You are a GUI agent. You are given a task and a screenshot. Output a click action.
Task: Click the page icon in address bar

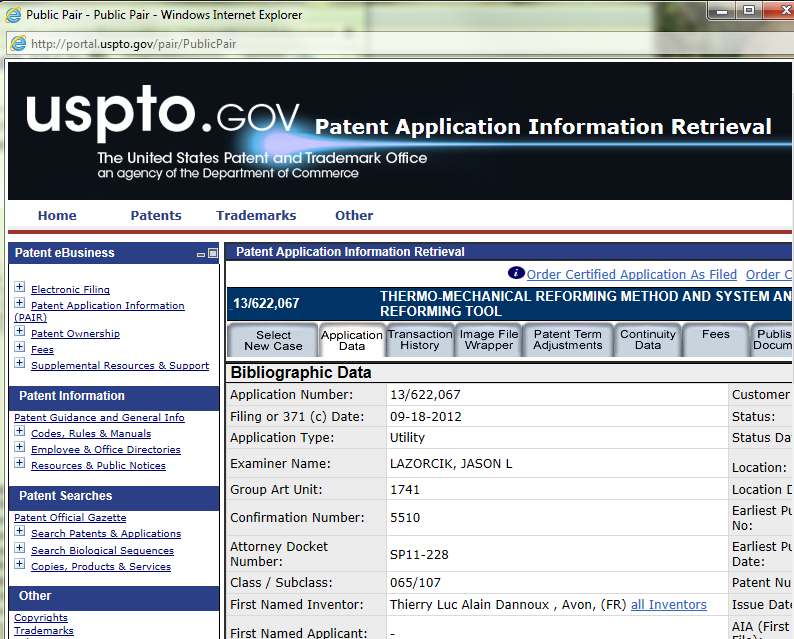point(18,44)
